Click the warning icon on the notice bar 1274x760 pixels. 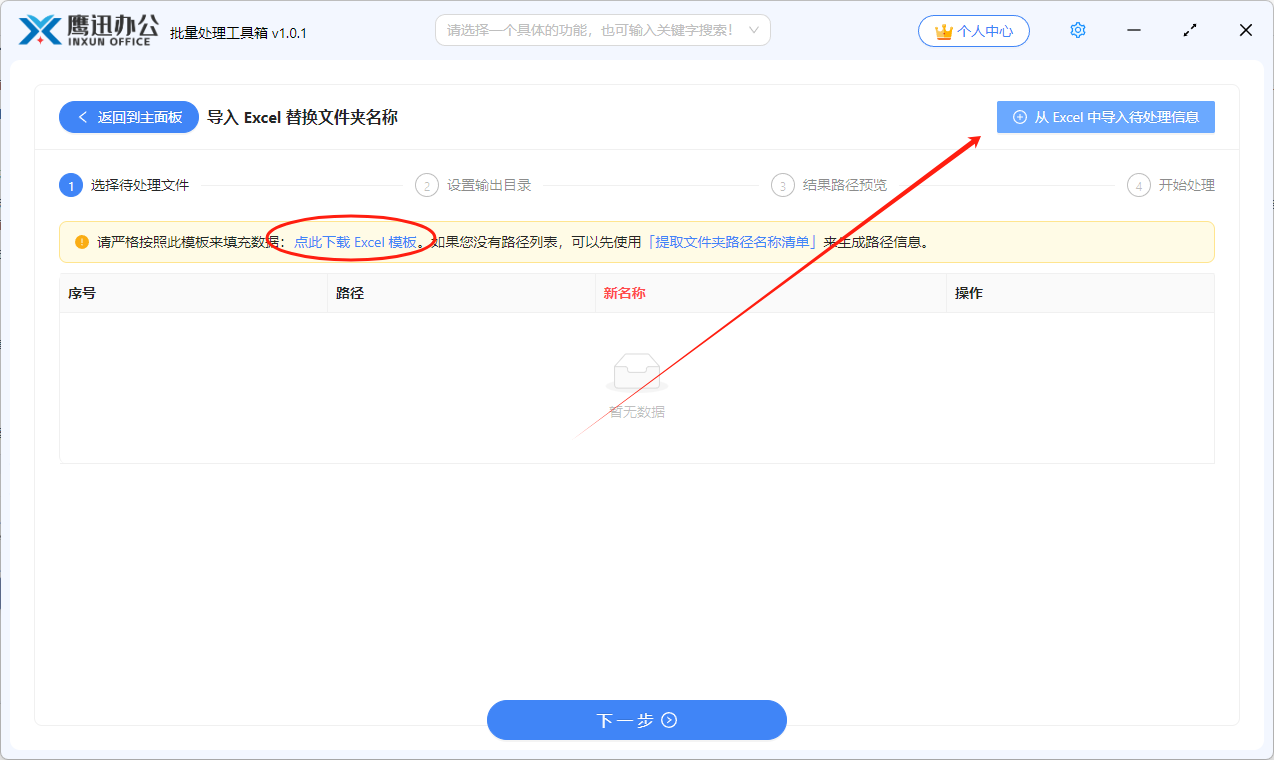coord(81,241)
